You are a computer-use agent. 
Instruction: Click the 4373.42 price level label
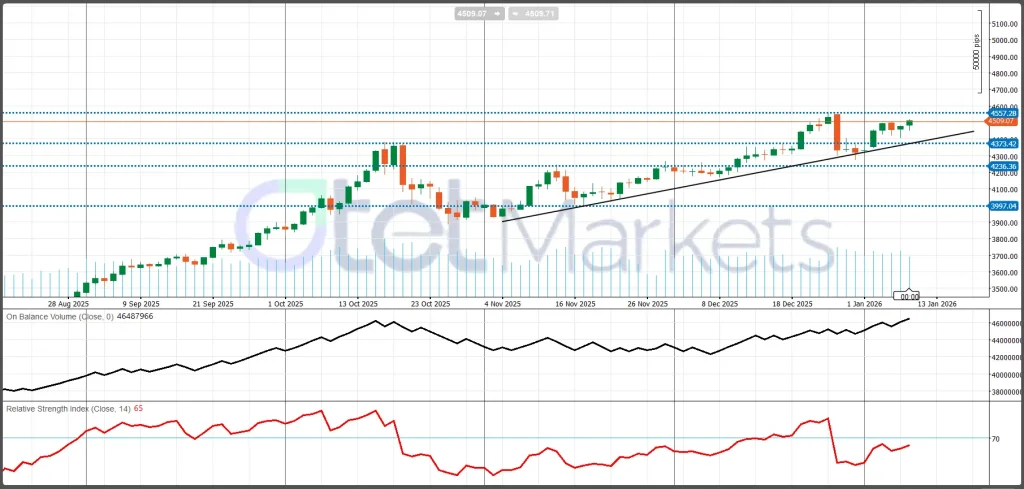[x=1002, y=144]
